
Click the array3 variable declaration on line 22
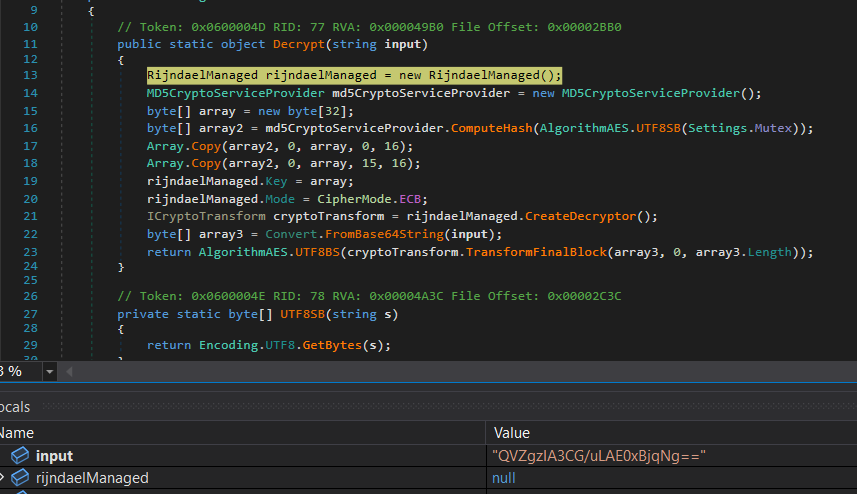pos(221,234)
